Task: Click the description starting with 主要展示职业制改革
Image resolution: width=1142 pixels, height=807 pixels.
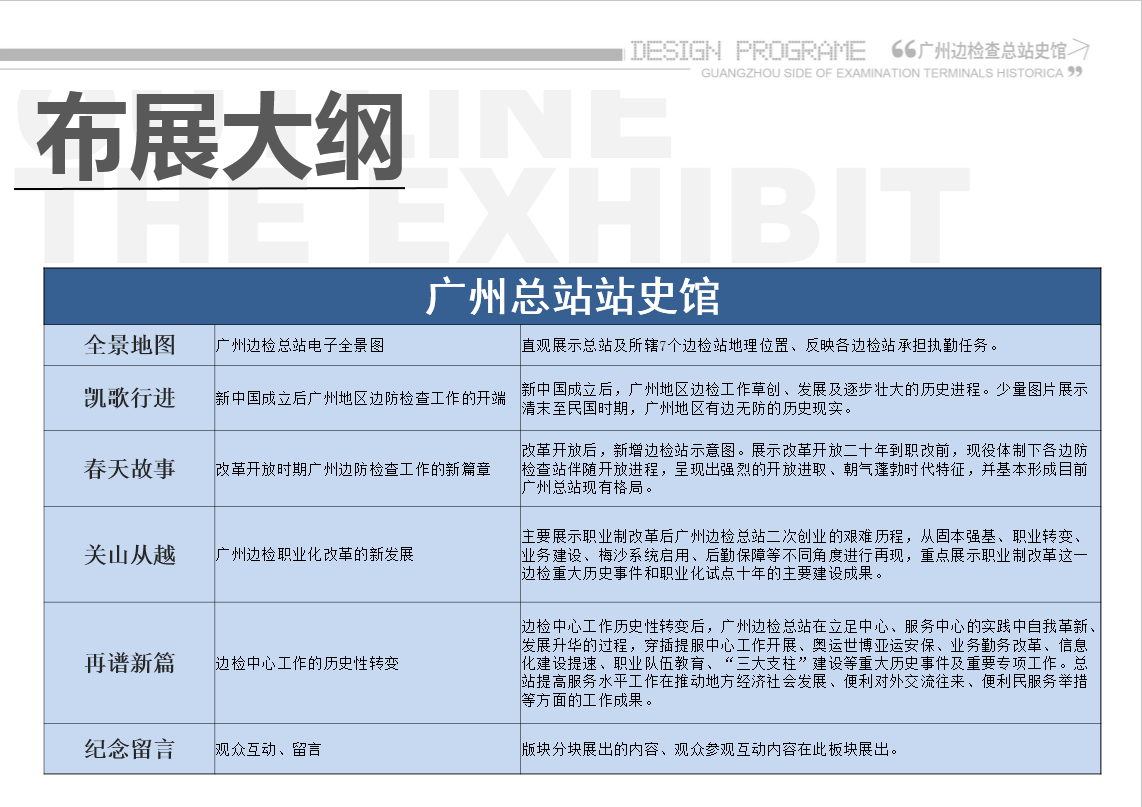Action: point(805,554)
